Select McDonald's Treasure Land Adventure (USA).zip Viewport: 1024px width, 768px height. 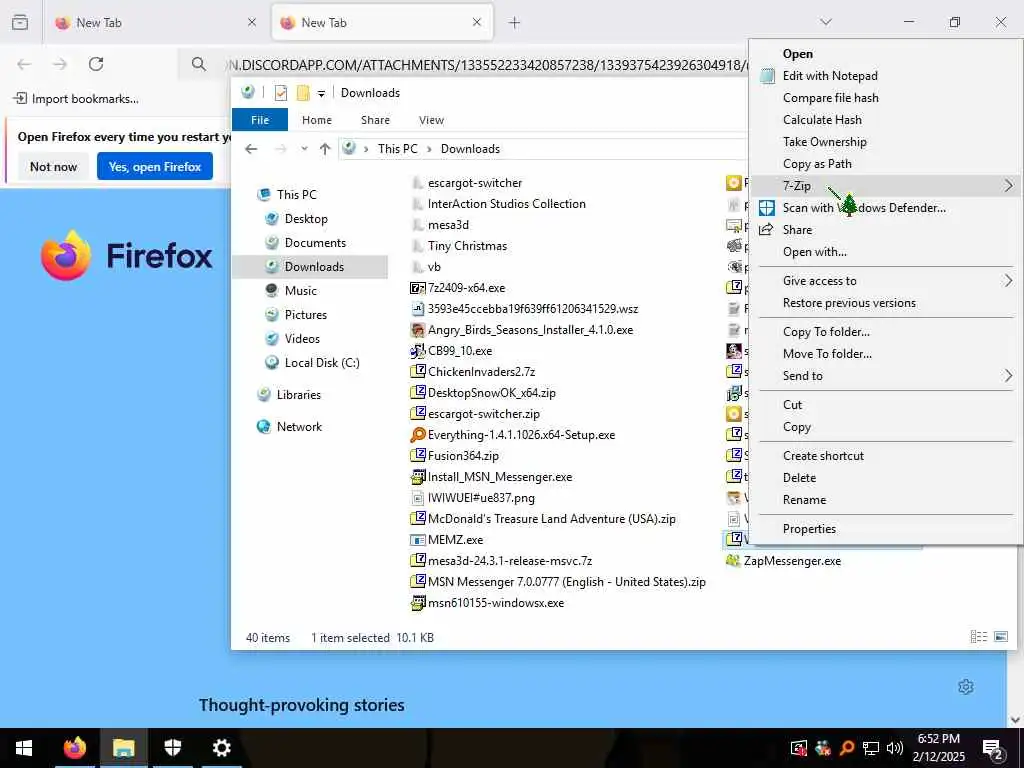pos(551,519)
